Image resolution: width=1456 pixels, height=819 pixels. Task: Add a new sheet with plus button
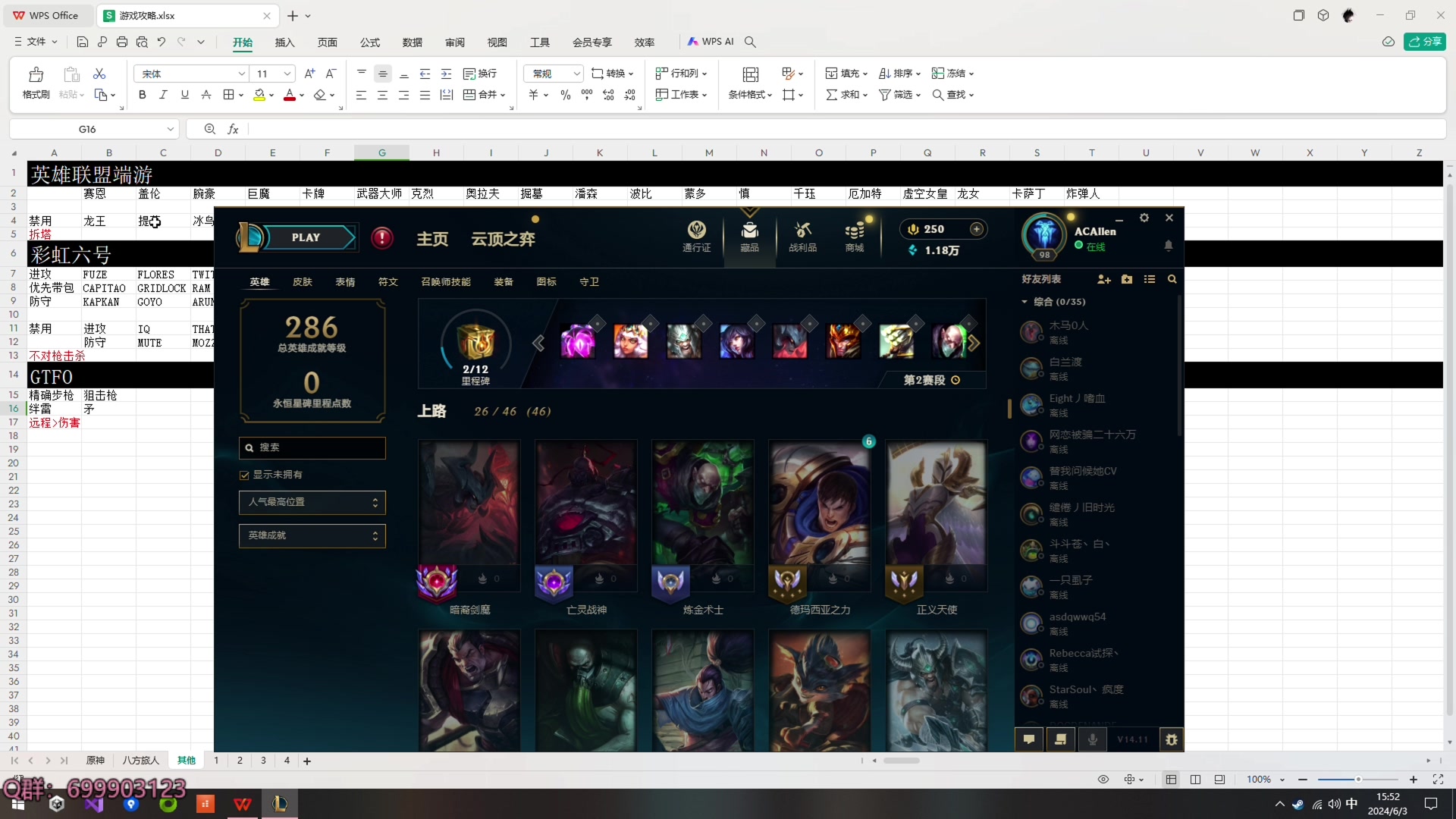click(x=307, y=761)
